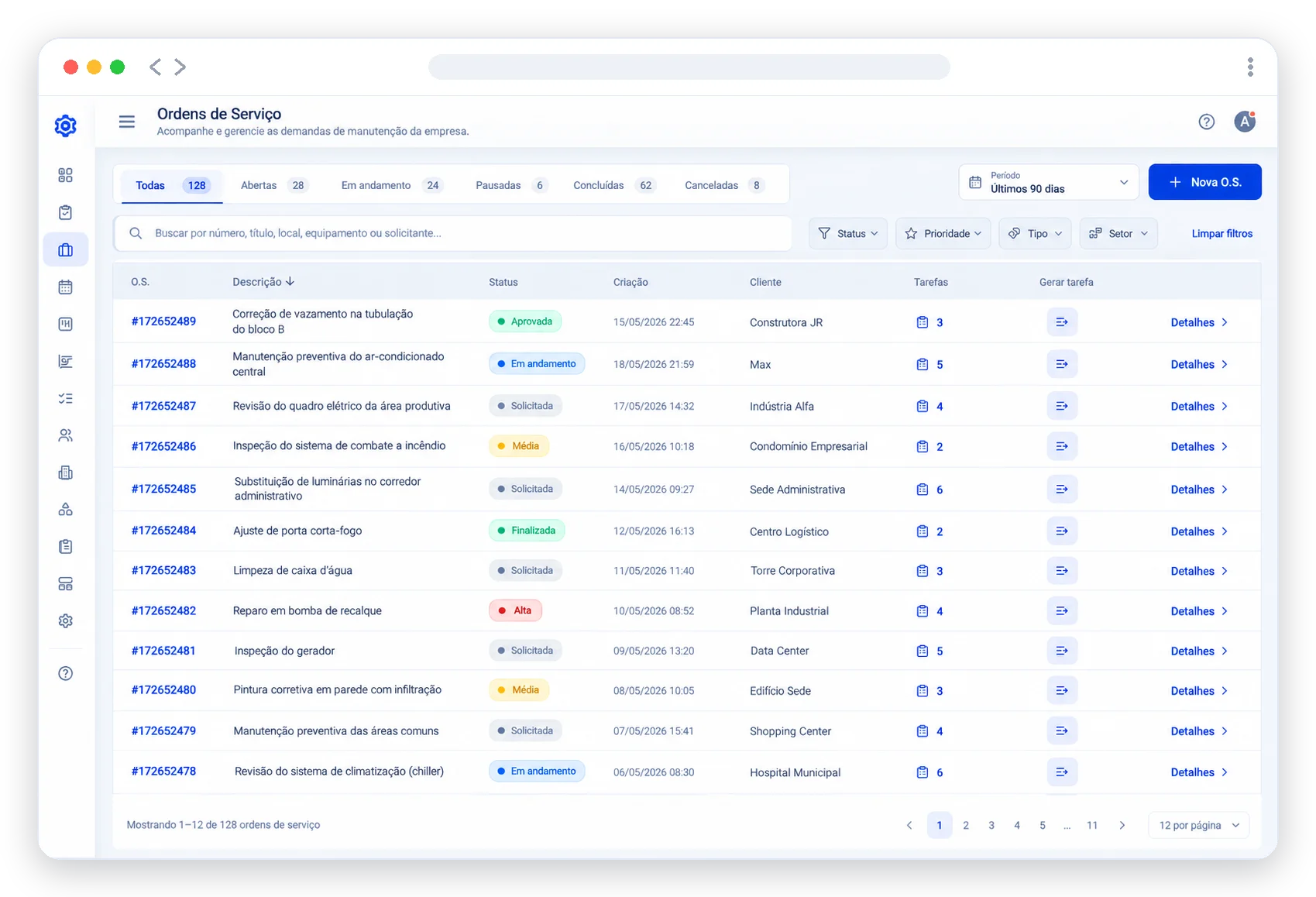Click text "Condomínio Empresarial"
Image resolution: width=1316 pixels, height=897 pixels.
coord(809,447)
